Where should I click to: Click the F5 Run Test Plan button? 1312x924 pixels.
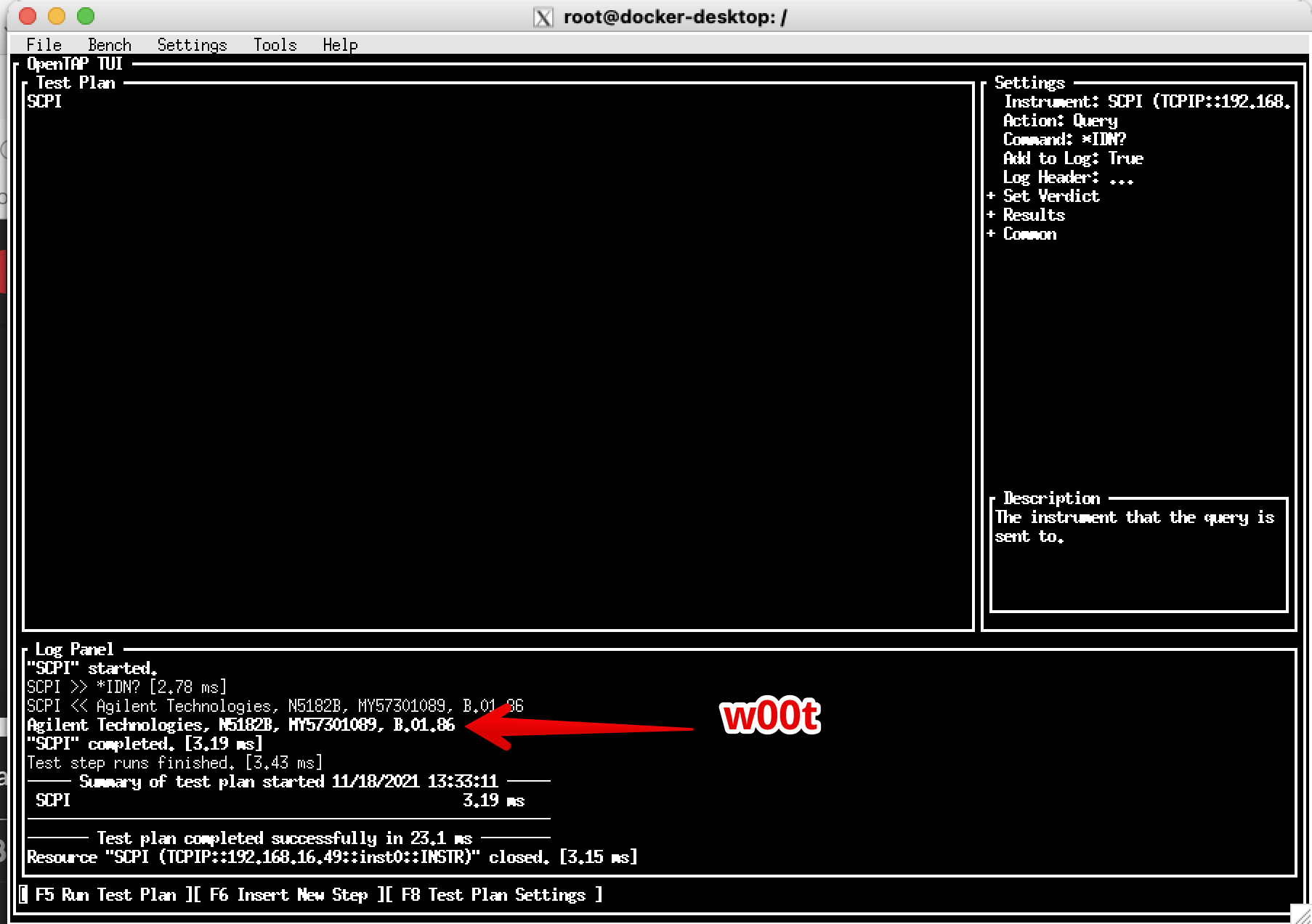(x=105, y=895)
